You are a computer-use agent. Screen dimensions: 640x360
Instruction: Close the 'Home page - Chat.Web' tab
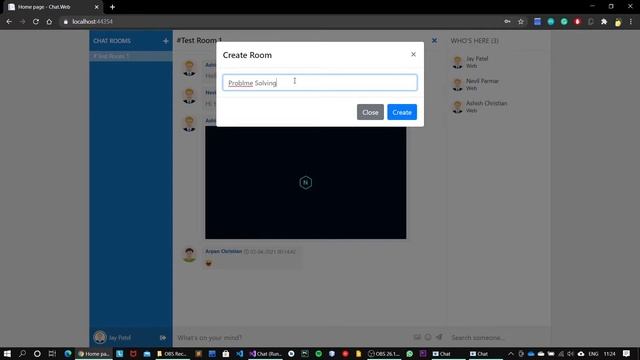coord(96,7)
